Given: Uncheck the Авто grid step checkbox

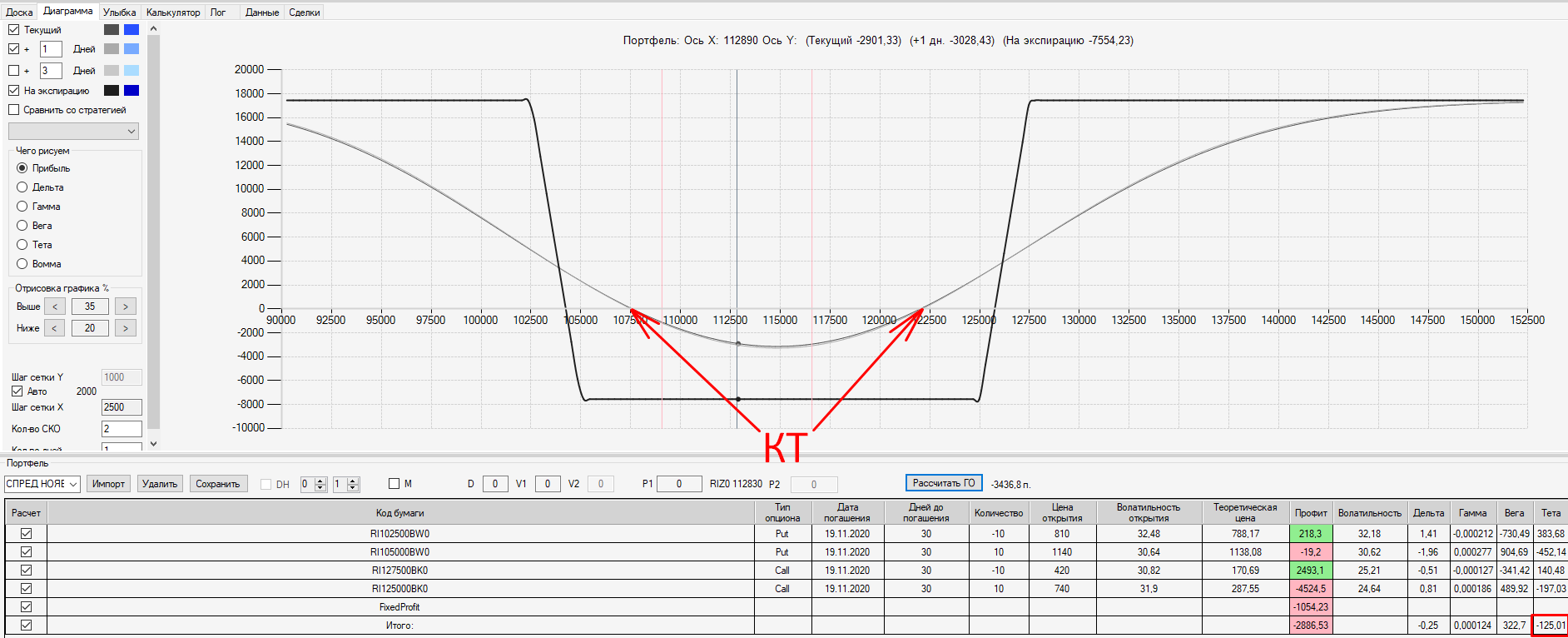Looking at the screenshot, I should pyautogui.click(x=17, y=391).
